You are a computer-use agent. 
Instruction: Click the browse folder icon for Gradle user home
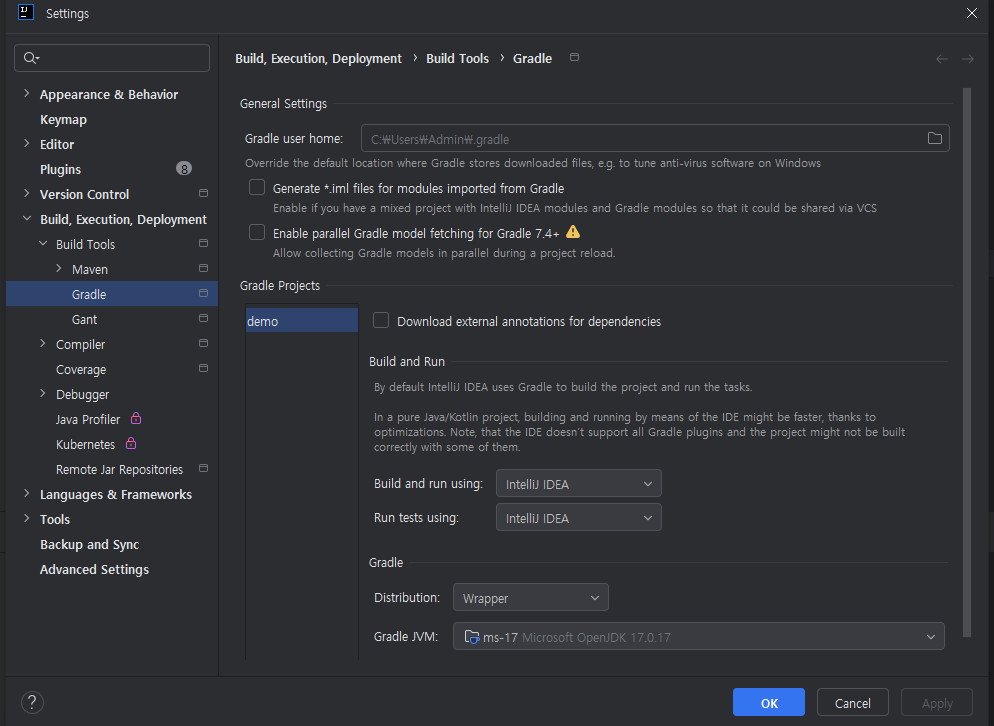pos(934,138)
